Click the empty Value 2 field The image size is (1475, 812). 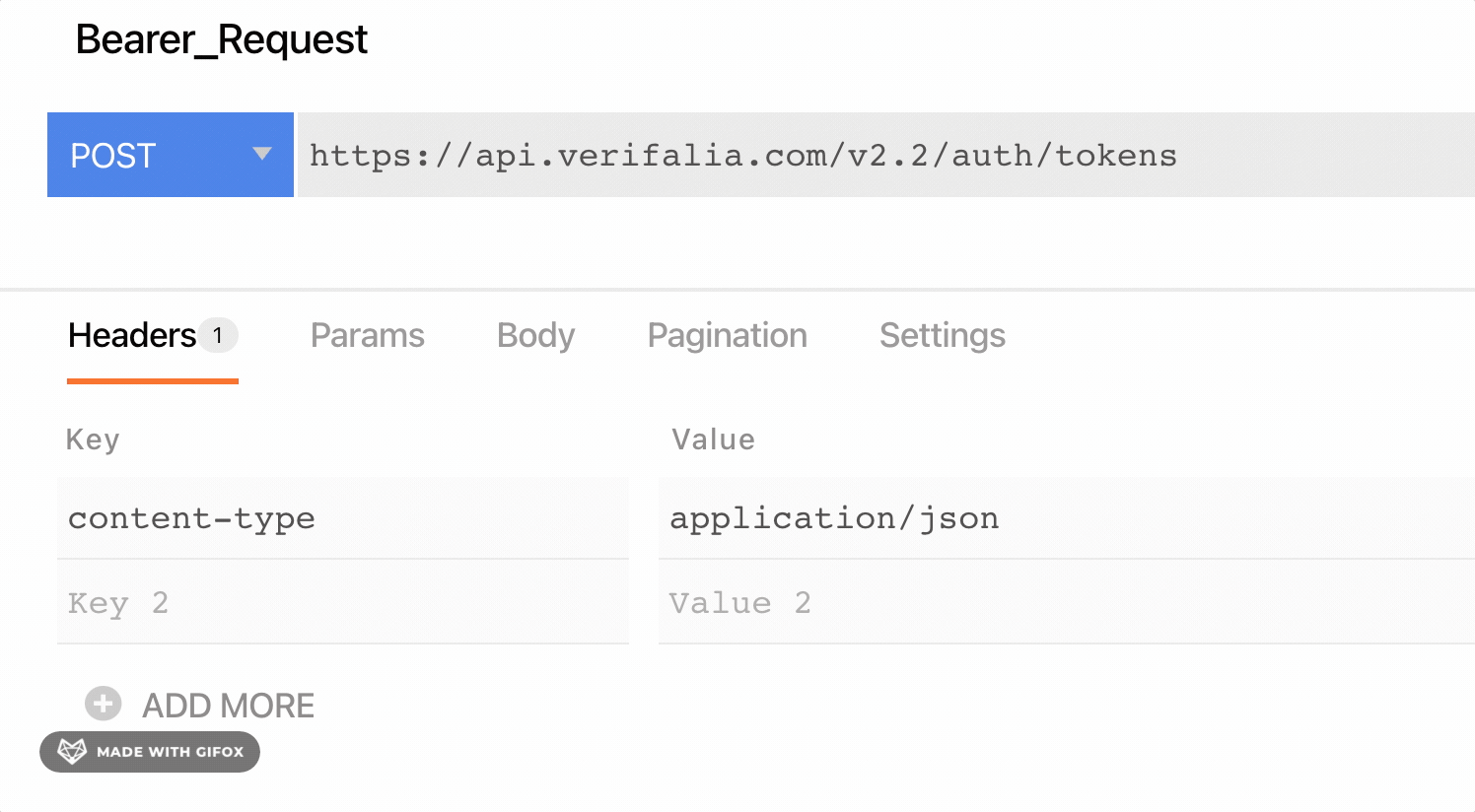(1065, 603)
